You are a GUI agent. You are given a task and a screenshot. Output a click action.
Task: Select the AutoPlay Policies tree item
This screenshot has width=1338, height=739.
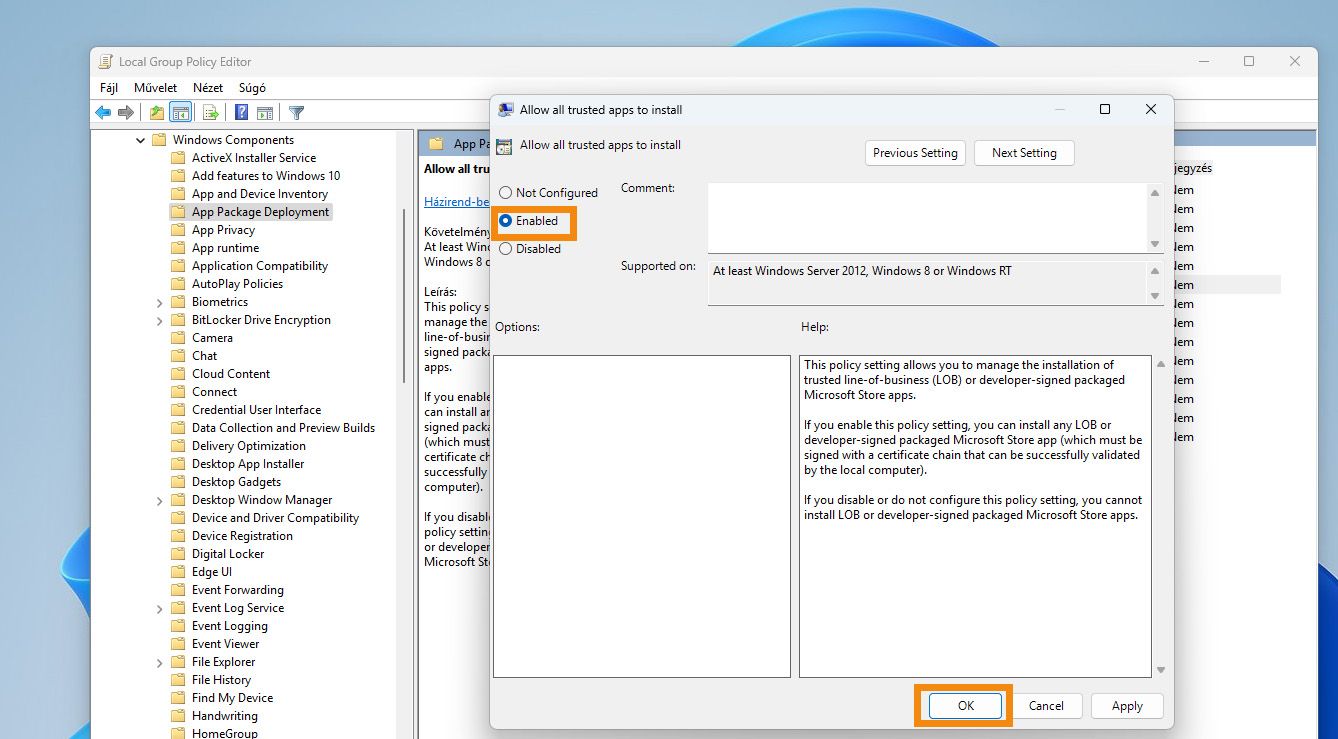(237, 284)
